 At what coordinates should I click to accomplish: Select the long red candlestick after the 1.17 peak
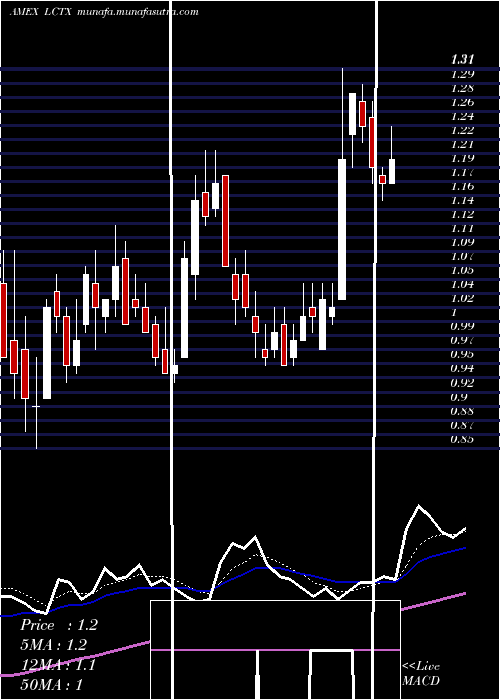pyautogui.click(x=225, y=221)
